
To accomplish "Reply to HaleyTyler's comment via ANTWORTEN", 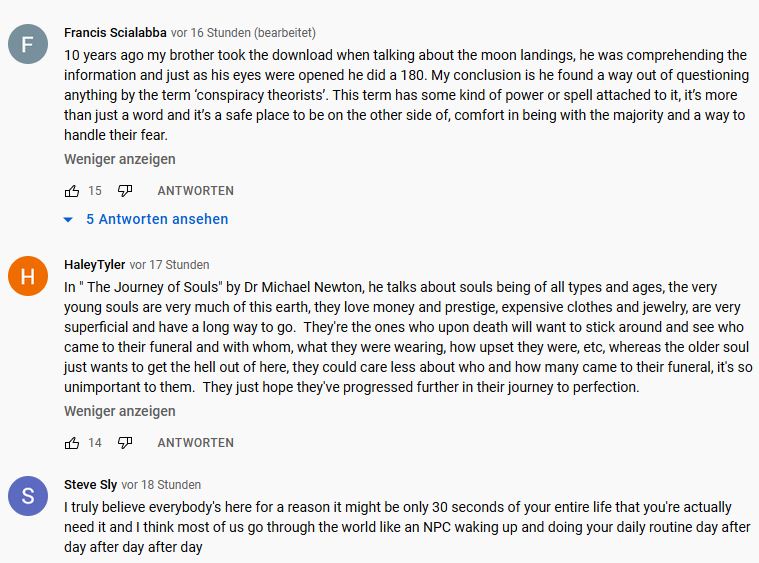I will (x=195, y=443).
